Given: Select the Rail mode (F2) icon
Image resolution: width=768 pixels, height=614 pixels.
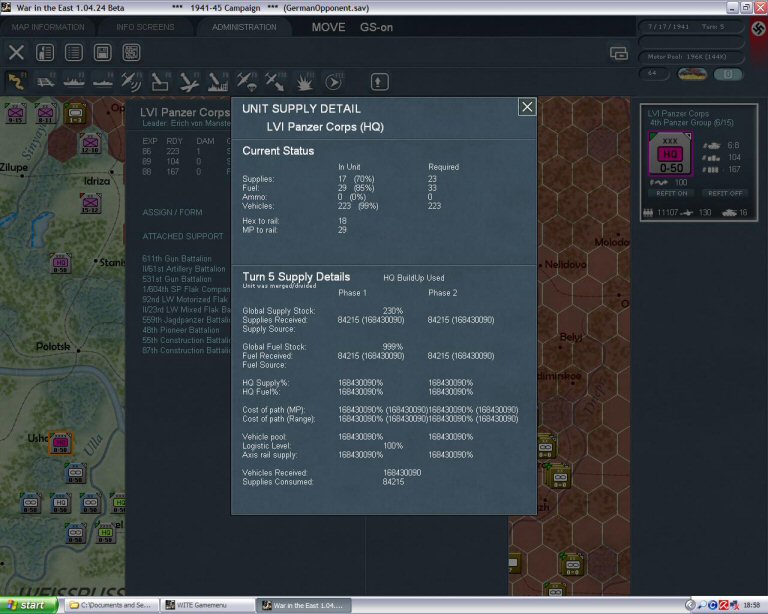Looking at the screenshot, I should (x=46, y=81).
